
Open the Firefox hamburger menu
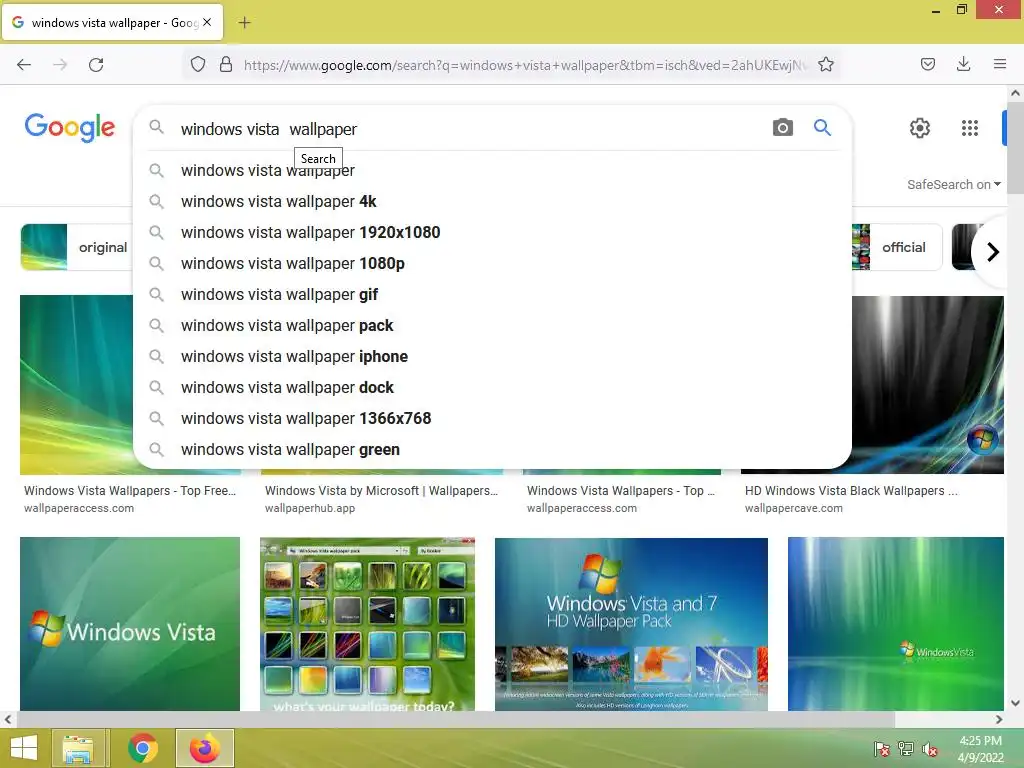click(1000, 65)
